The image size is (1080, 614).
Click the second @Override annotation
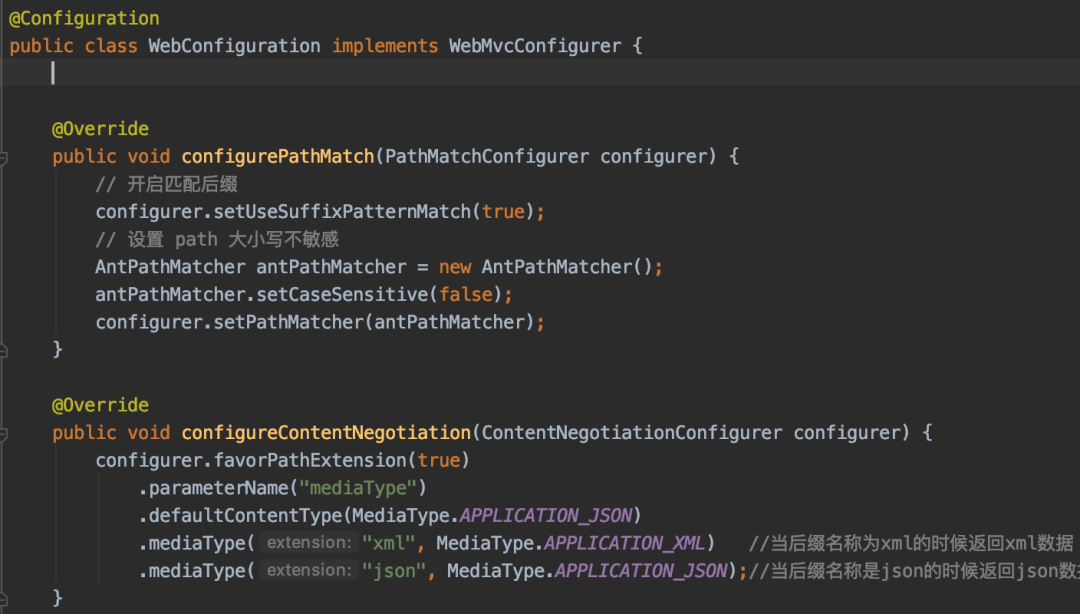tap(100, 405)
